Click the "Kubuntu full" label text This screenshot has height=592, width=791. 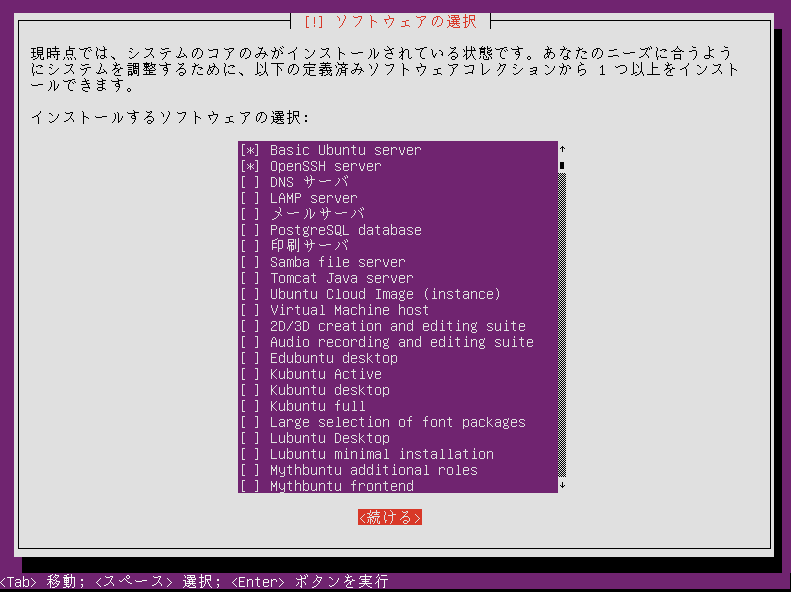(x=317, y=406)
